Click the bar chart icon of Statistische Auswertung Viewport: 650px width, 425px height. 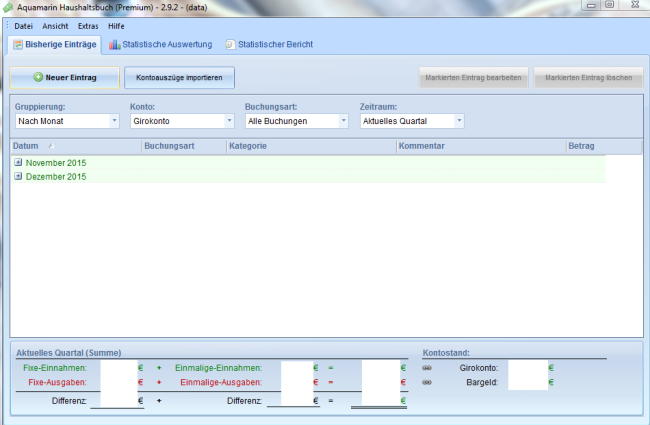(115, 45)
